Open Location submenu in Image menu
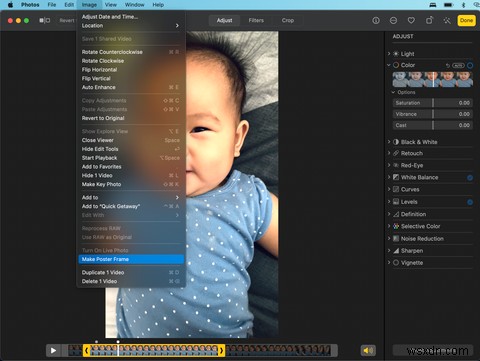 click(131, 26)
